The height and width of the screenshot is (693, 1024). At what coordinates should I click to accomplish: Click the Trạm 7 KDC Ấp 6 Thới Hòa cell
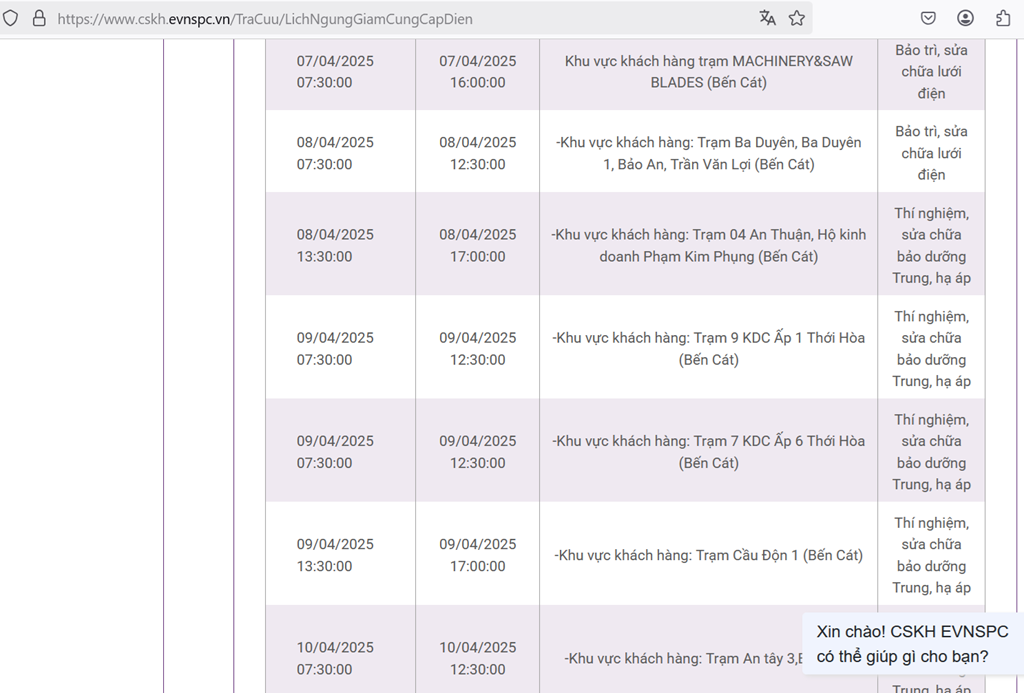tap(708, 451)
